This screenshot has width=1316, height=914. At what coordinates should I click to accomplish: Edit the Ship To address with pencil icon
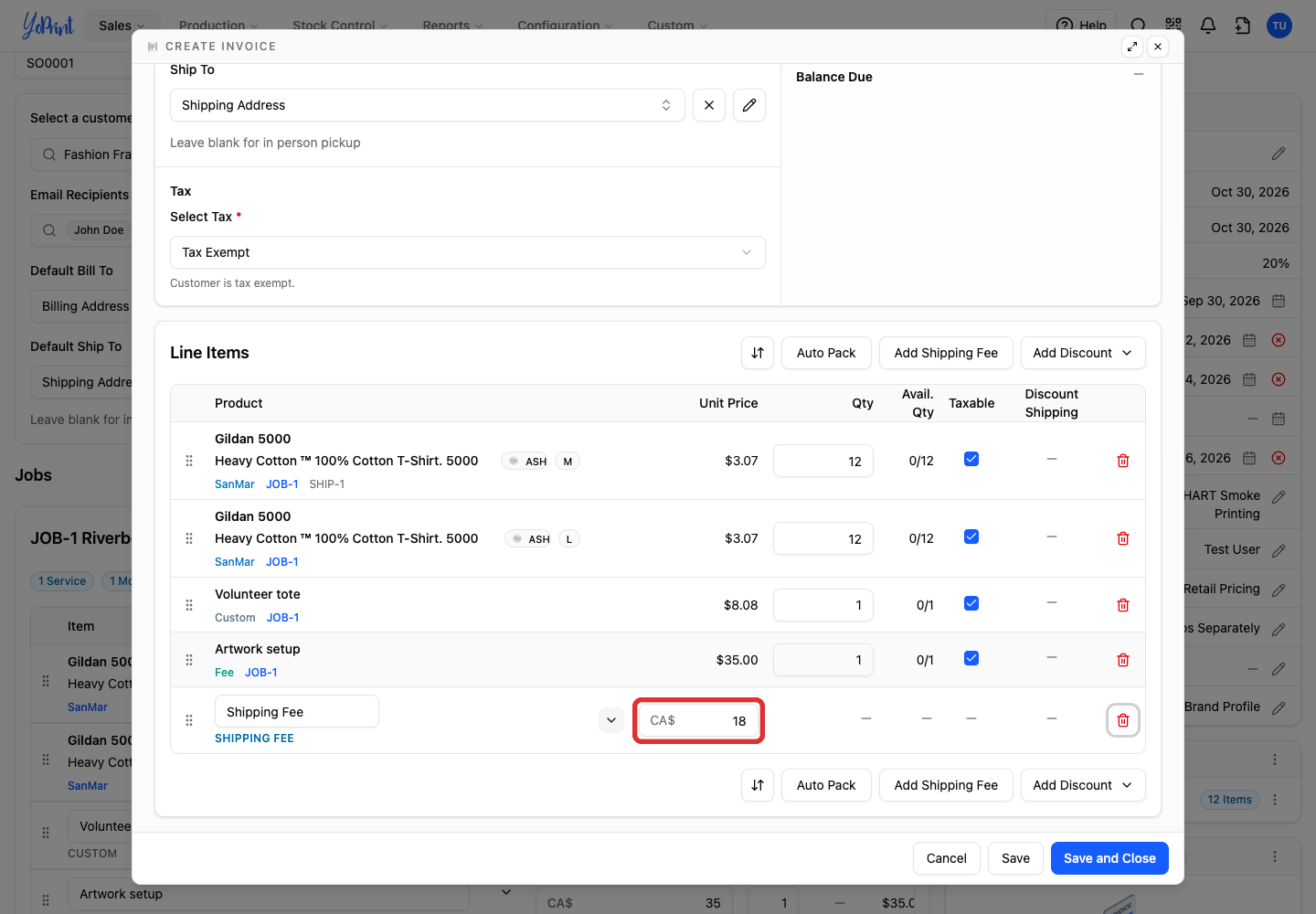[x=749, y=105]
